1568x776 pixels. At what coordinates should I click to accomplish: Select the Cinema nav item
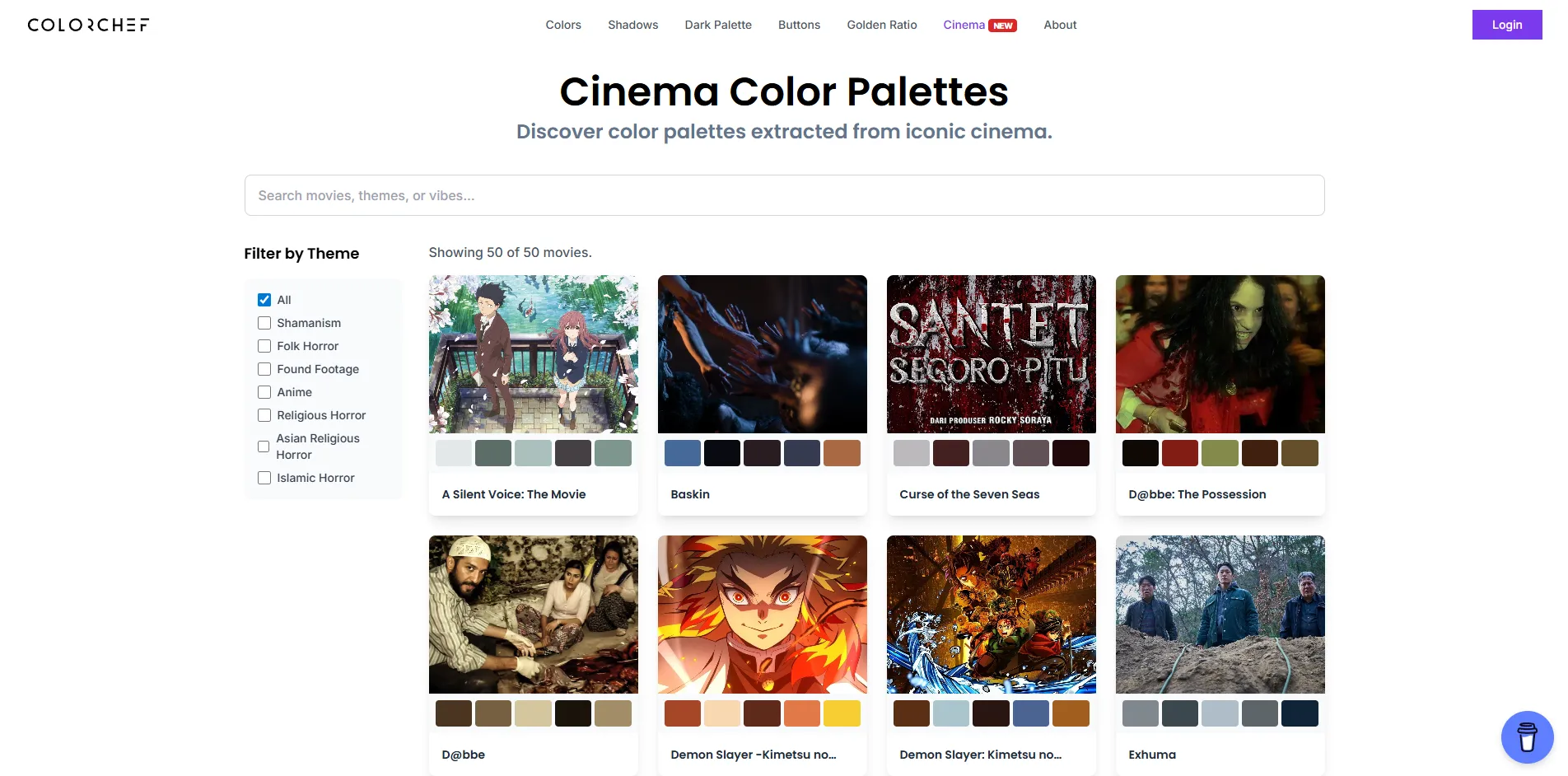pos(964,25)
